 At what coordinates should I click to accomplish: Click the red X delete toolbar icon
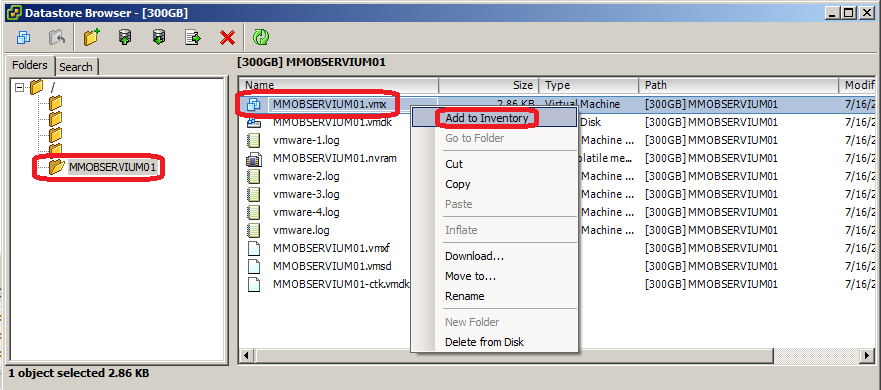coord(227,38)
